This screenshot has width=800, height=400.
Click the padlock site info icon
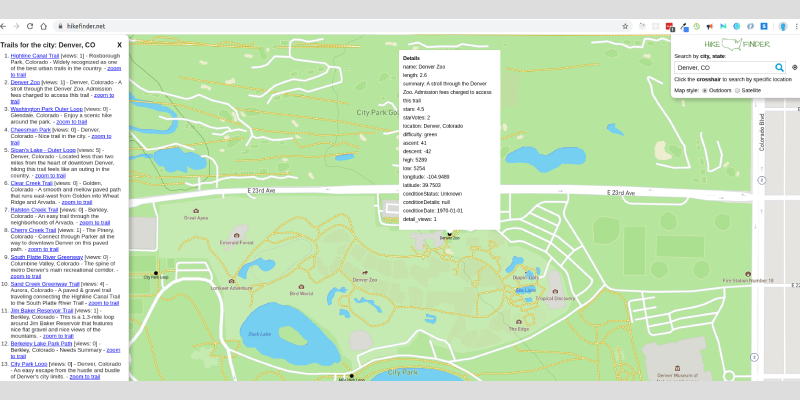61,26
